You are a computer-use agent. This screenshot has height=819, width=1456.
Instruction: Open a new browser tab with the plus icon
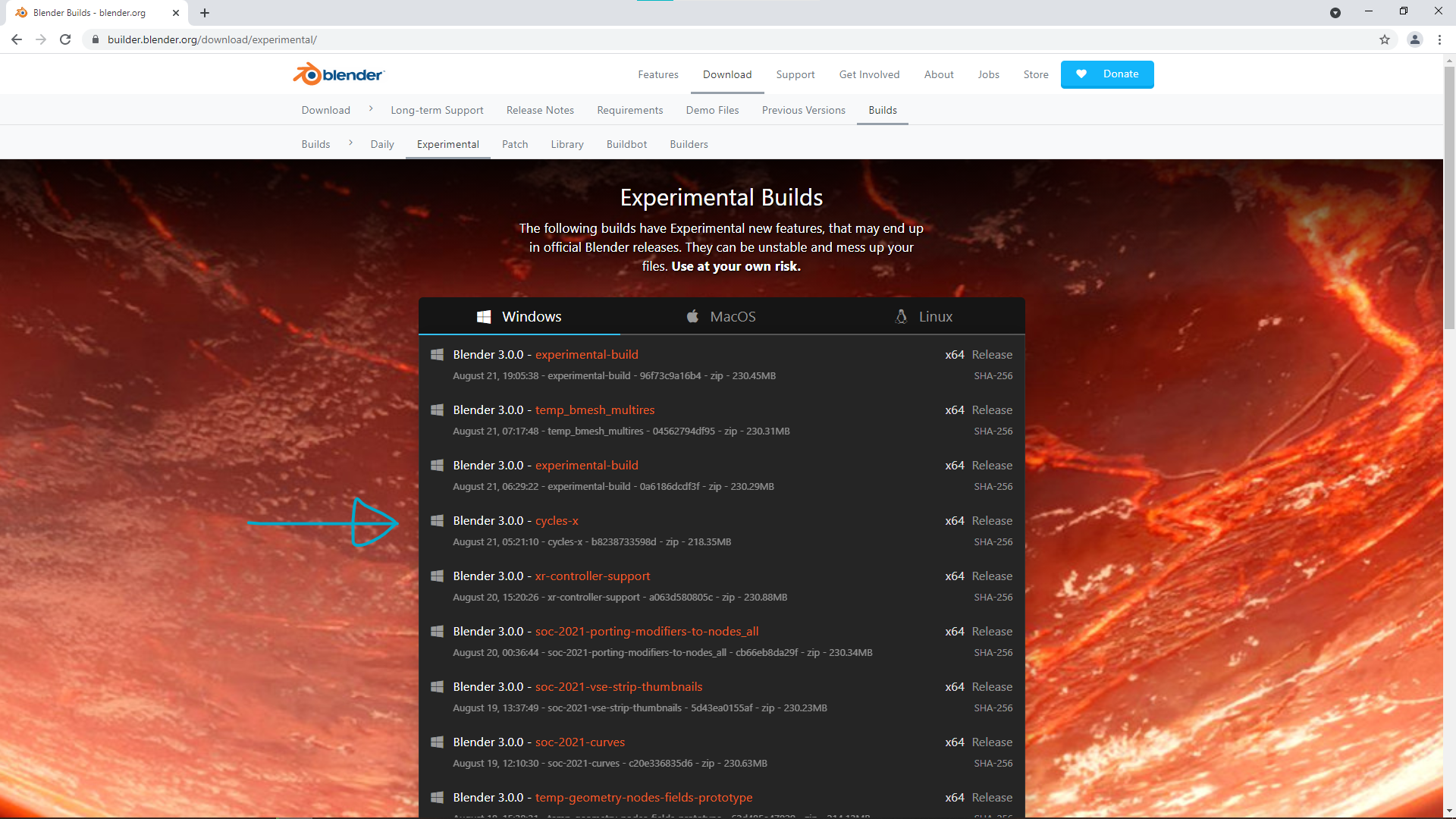pos(205,13)
